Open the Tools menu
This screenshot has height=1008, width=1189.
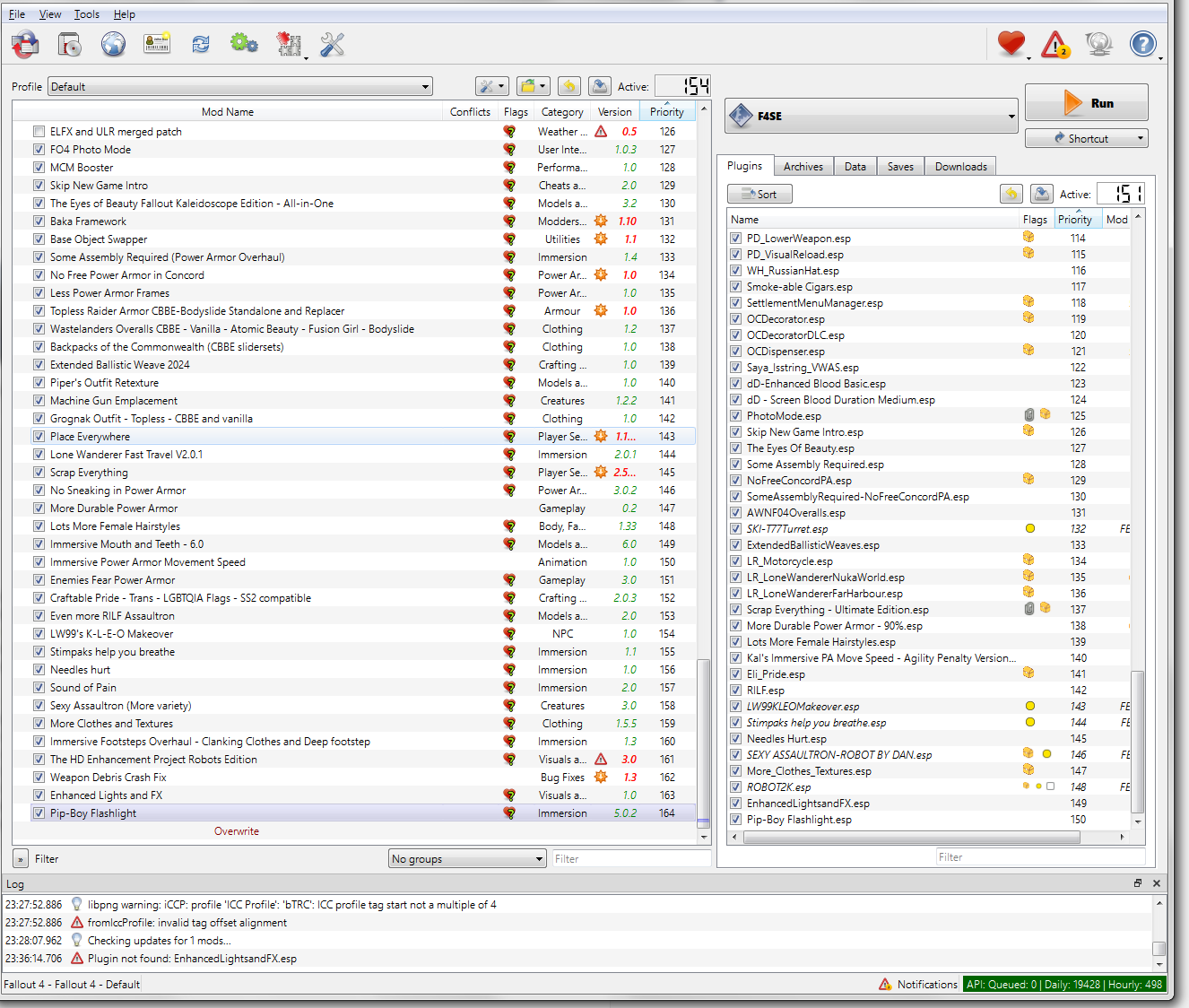(86, 14)
